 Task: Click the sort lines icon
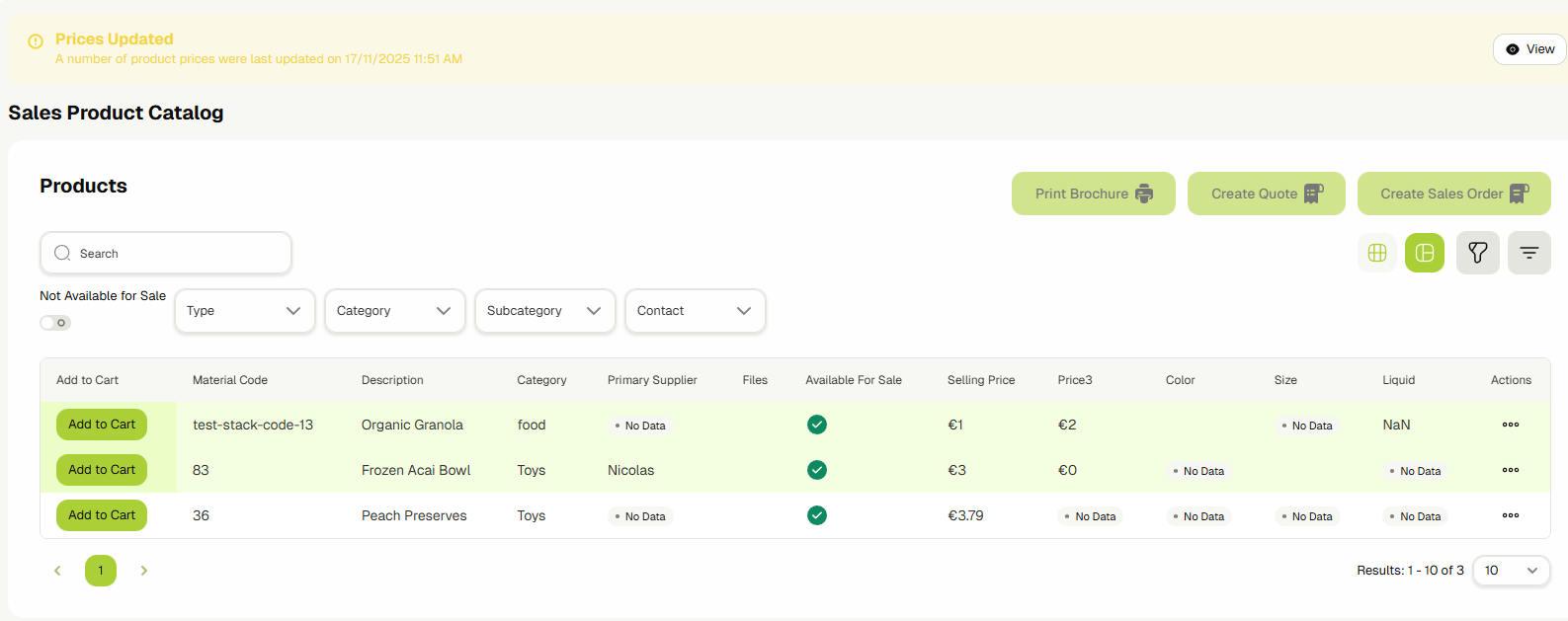1529,253
